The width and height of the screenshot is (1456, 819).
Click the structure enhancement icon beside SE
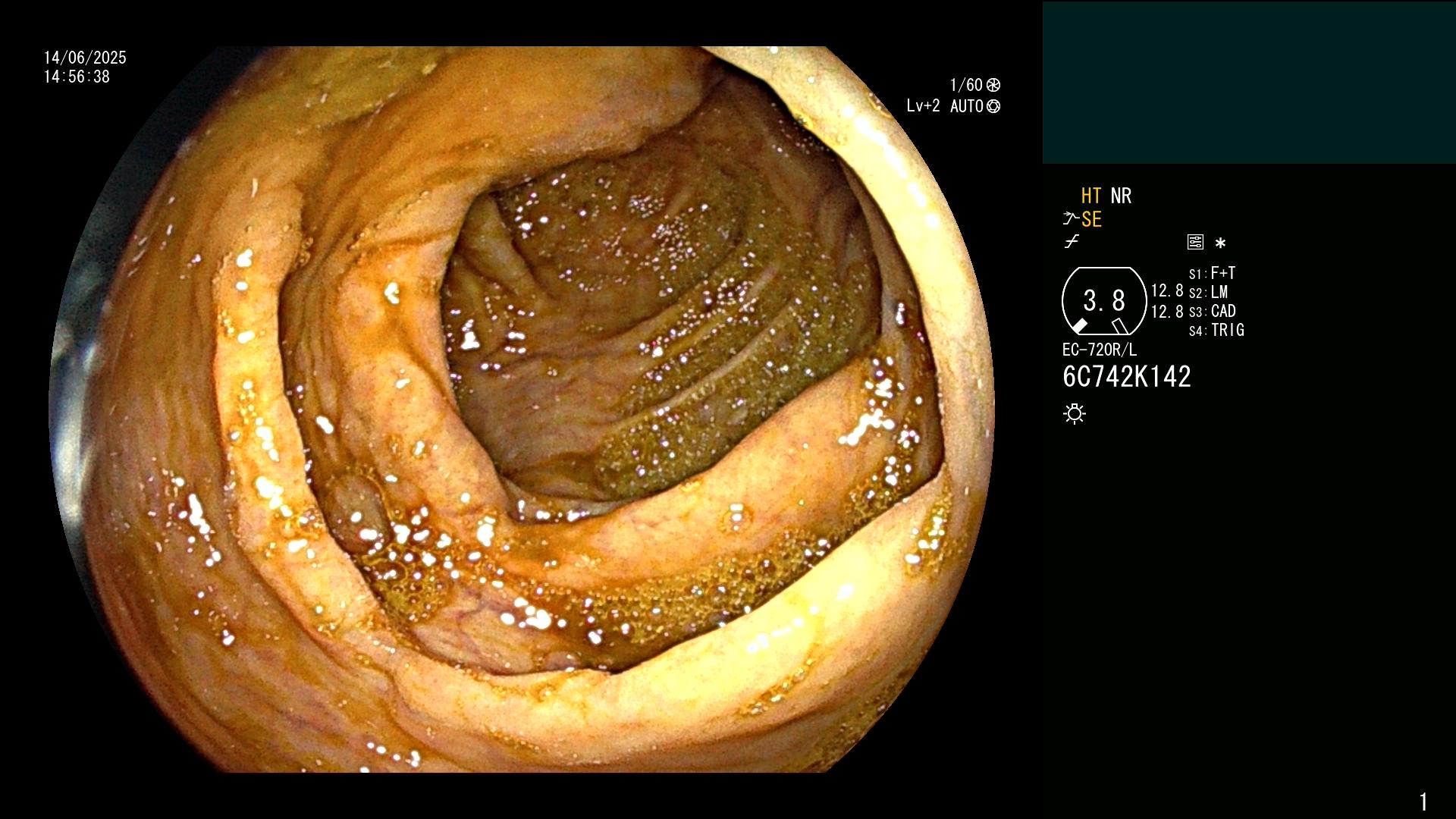tap(1070, 219)
